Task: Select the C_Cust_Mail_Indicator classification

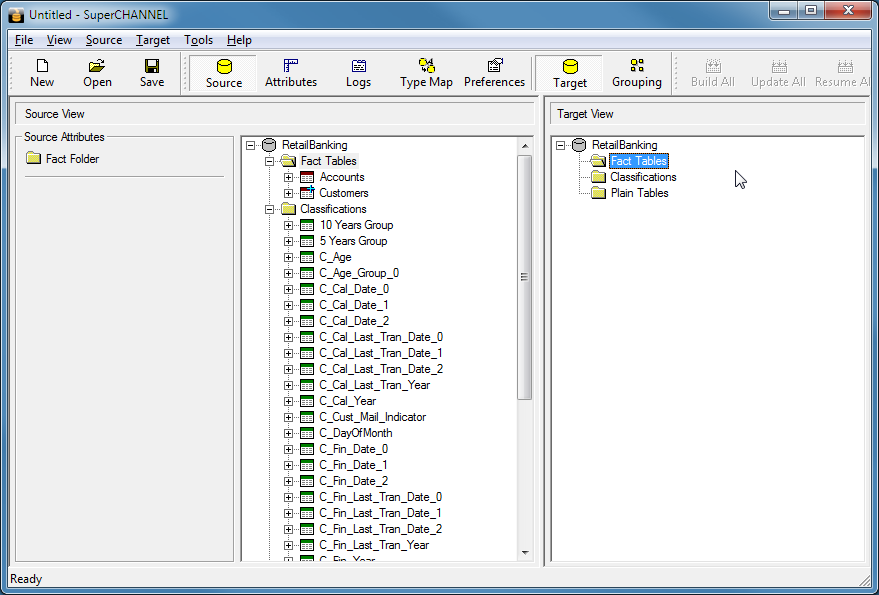Action: (x=372, y=417)
